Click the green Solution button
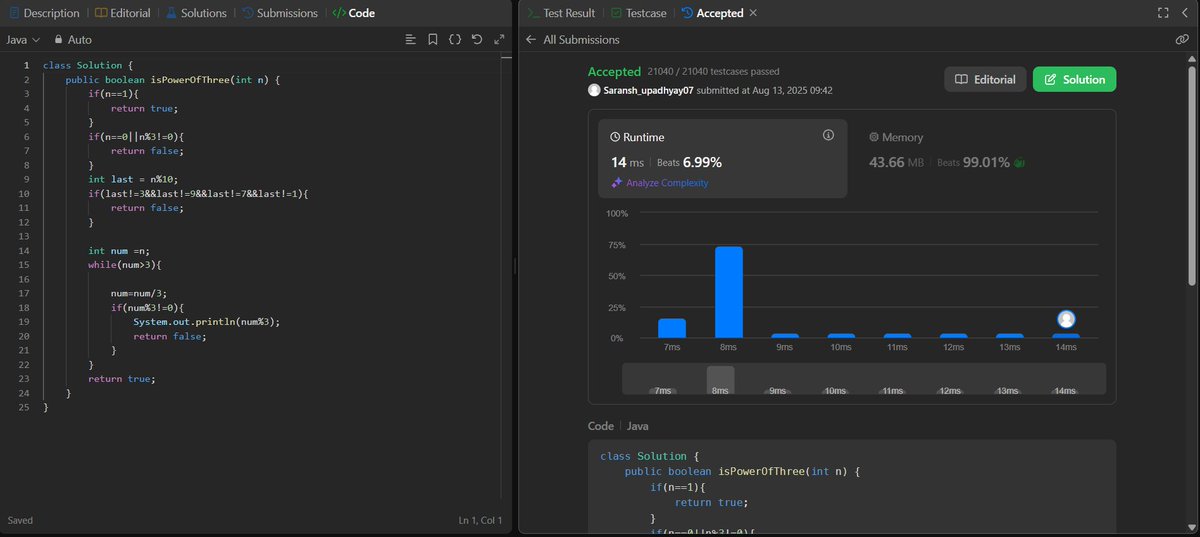Screen dimensions: 1200x537 tap(1074, 79)
